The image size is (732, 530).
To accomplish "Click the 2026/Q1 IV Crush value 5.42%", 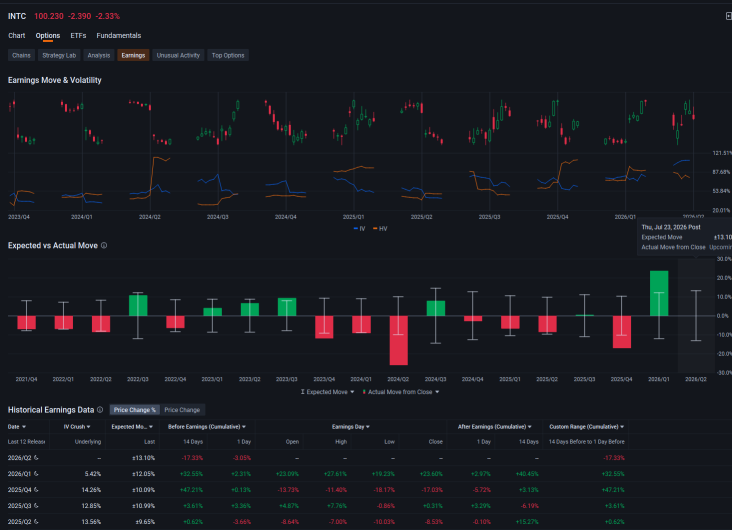I will 93,474.
